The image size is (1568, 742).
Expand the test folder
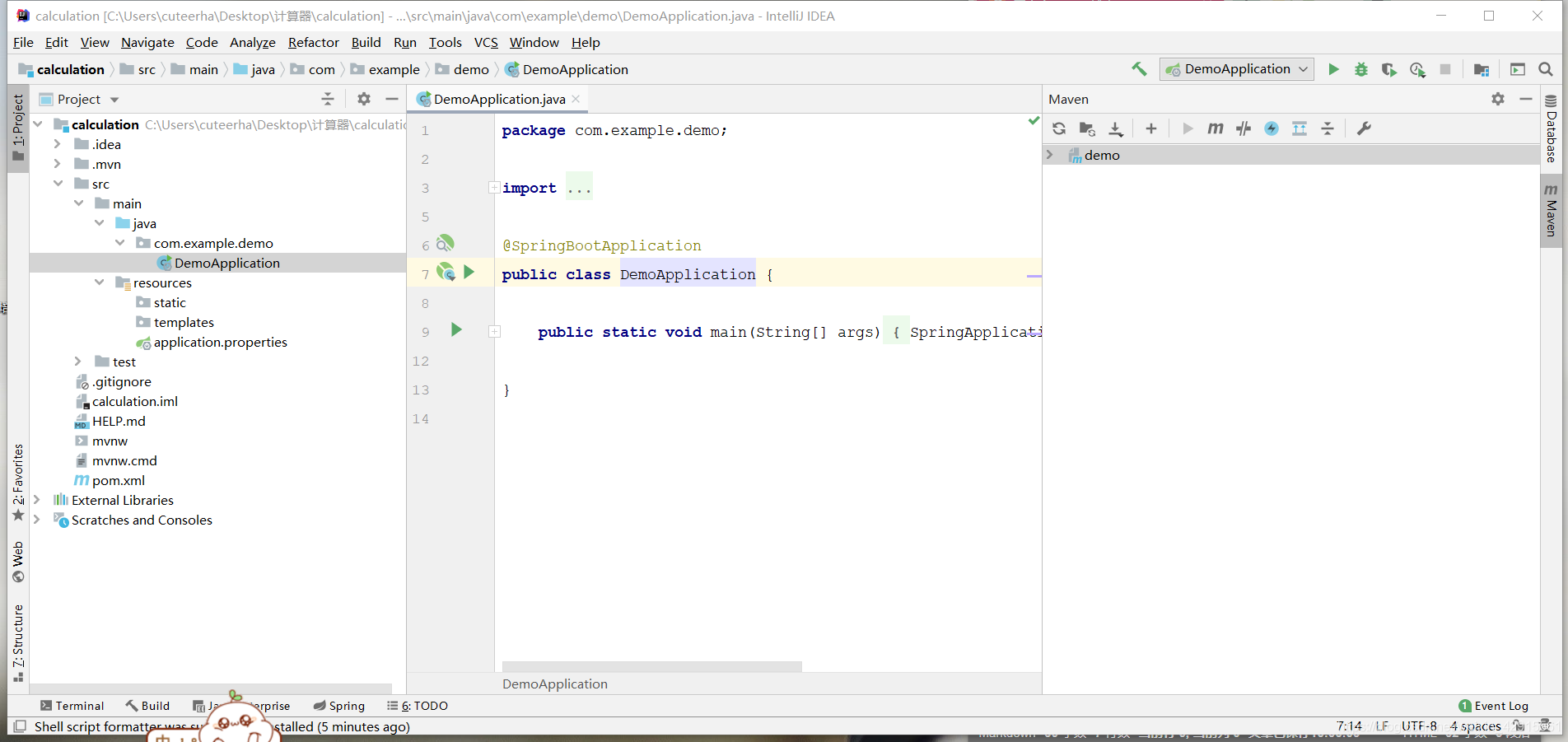(x=77, y=362)
